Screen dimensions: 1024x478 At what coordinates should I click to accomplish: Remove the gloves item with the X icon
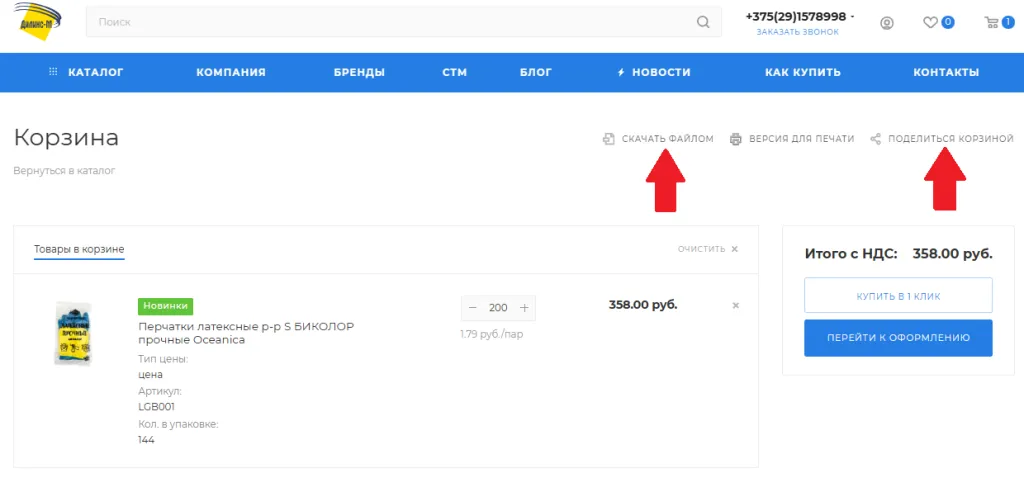(x=736, y=306)
